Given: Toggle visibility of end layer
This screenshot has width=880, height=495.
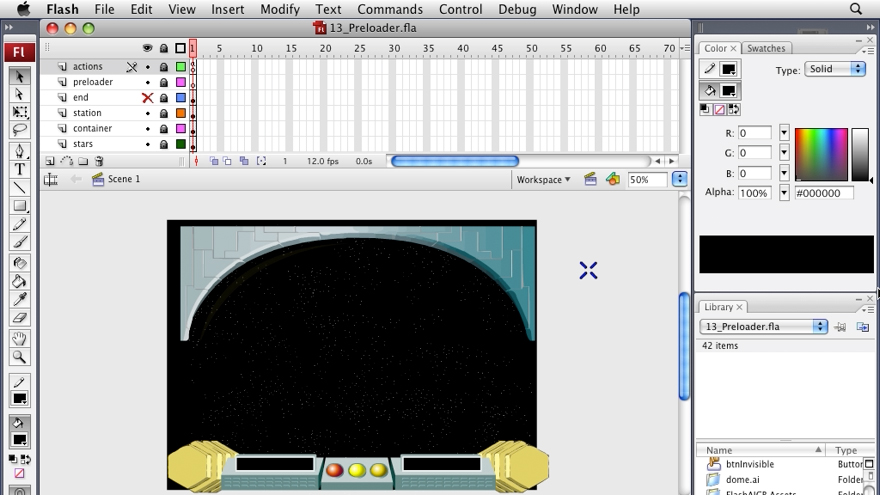Looking at the screenshot, I should (x=148, y=98).
